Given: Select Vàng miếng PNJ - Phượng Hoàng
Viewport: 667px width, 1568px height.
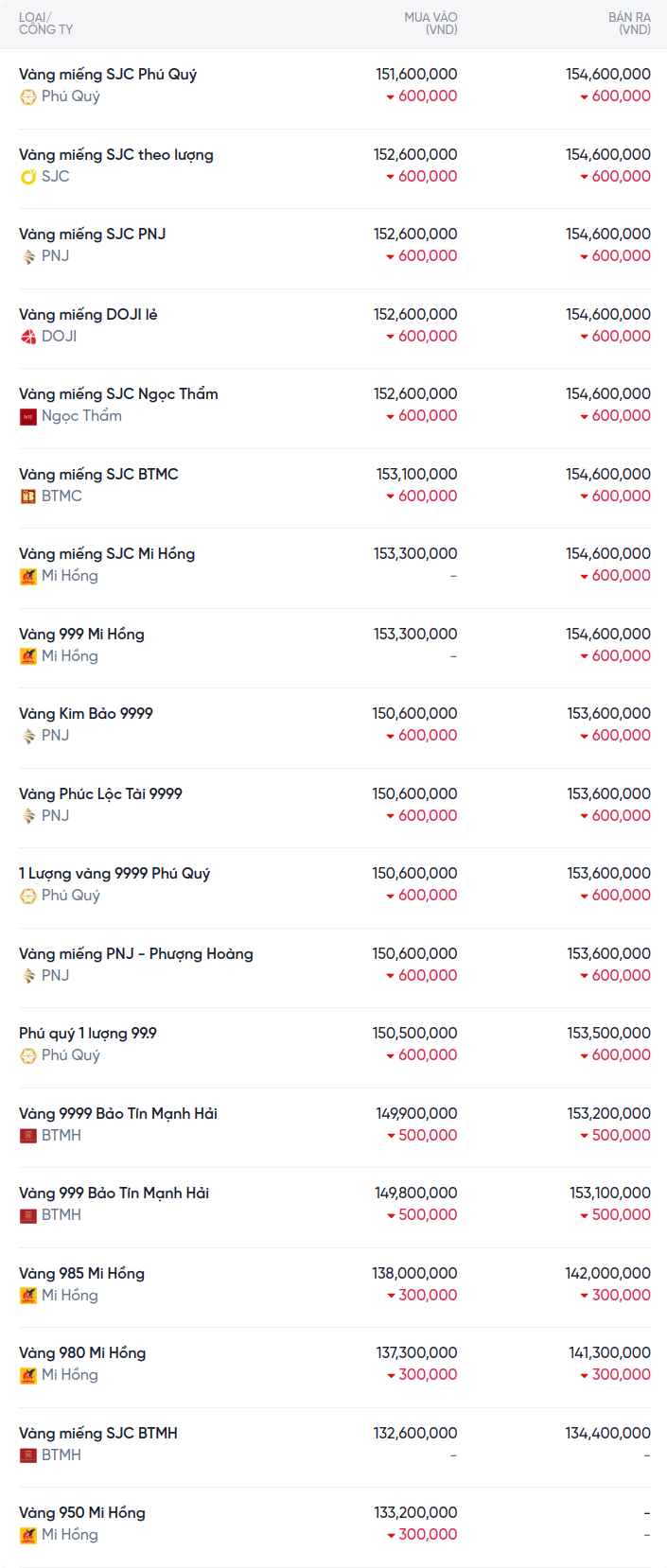Looking at the screenshot, I should coord(136,954).
